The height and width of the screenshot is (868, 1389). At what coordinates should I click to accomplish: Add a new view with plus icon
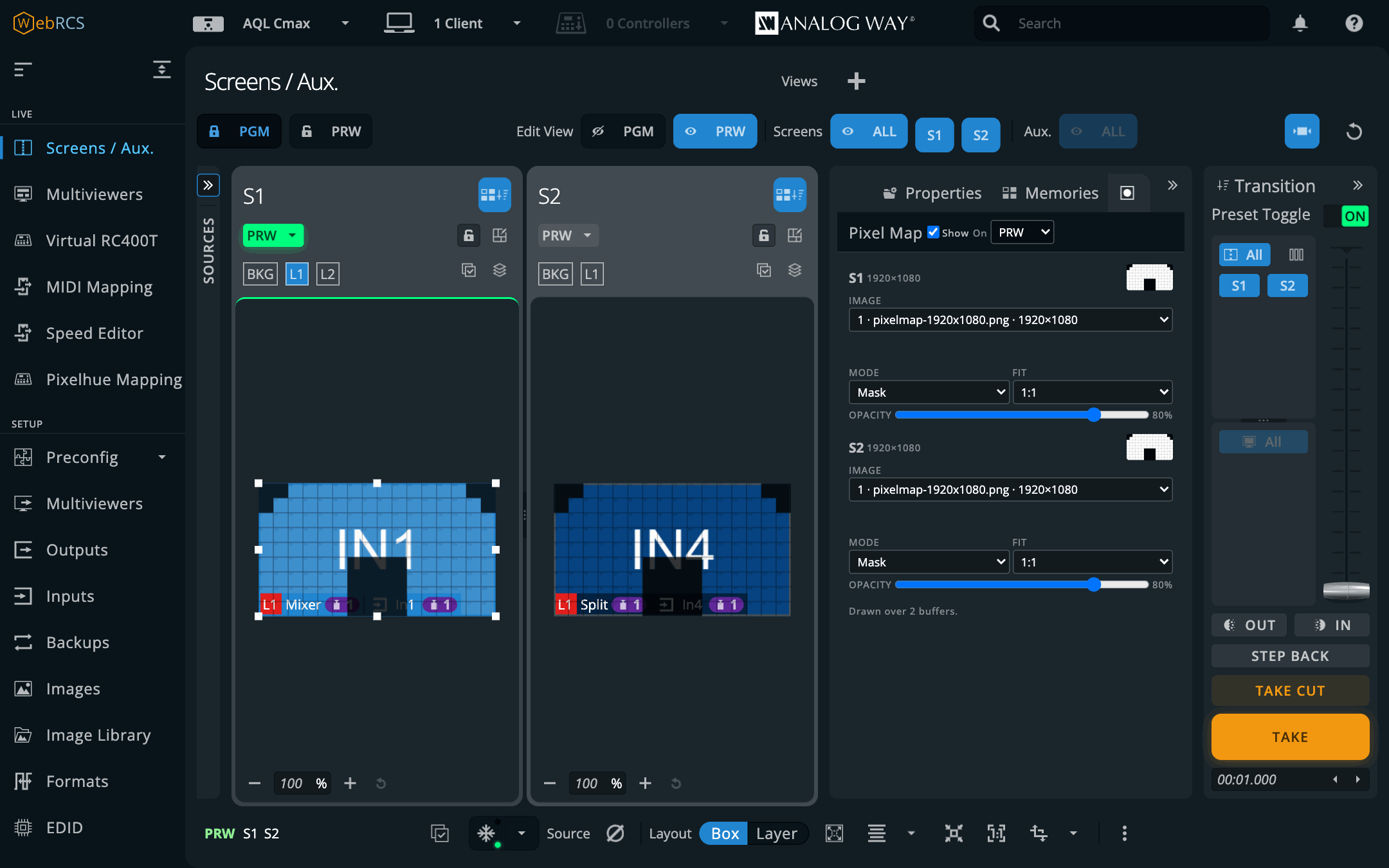[x=856, y=81]
